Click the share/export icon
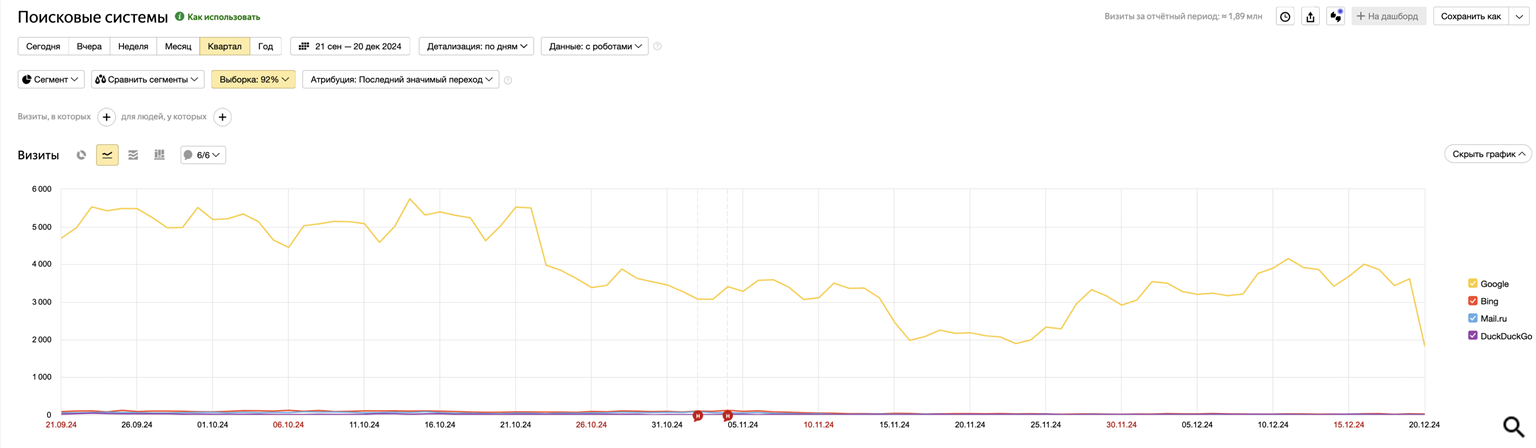Image resolution: width=1536 pixels, height=448 pixels. (x=1310, y=16)
